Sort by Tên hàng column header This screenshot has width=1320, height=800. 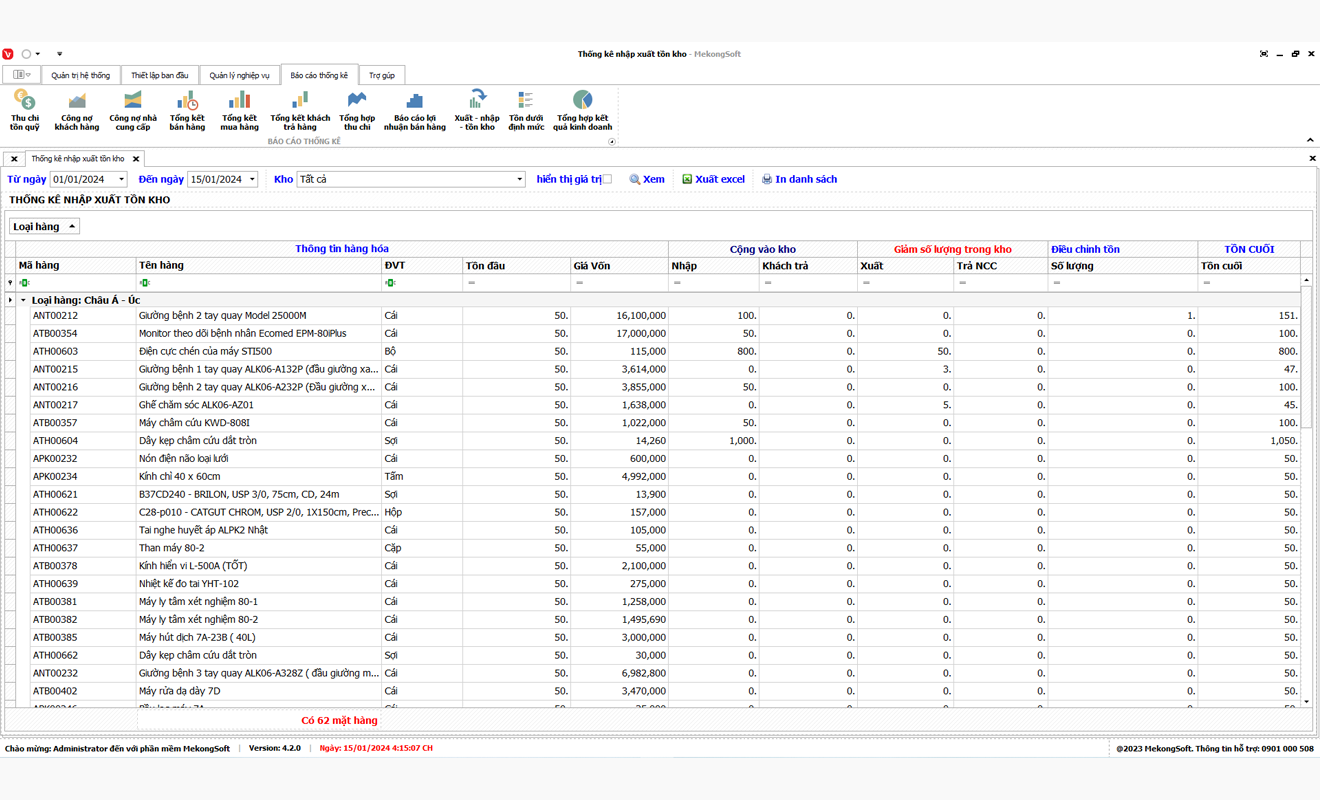click(259, 265)
